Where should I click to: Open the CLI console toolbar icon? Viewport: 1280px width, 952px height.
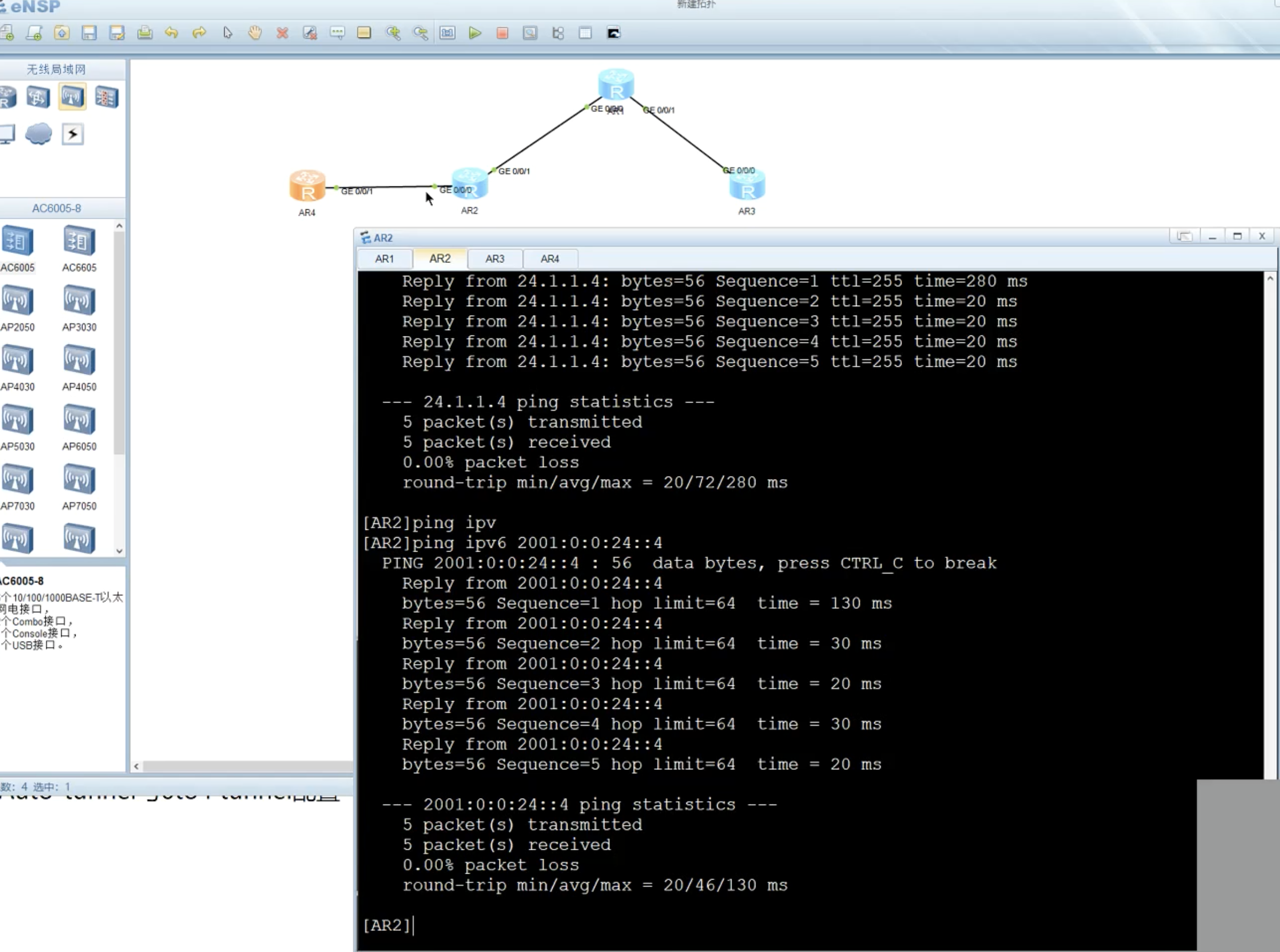(614, 33)
